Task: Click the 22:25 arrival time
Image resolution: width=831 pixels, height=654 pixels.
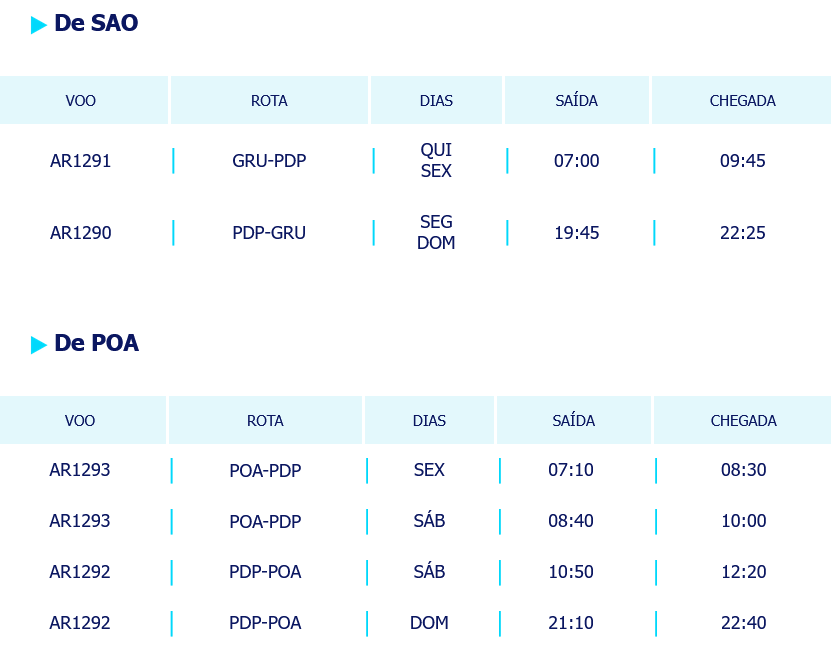Action: click(743, 233)
